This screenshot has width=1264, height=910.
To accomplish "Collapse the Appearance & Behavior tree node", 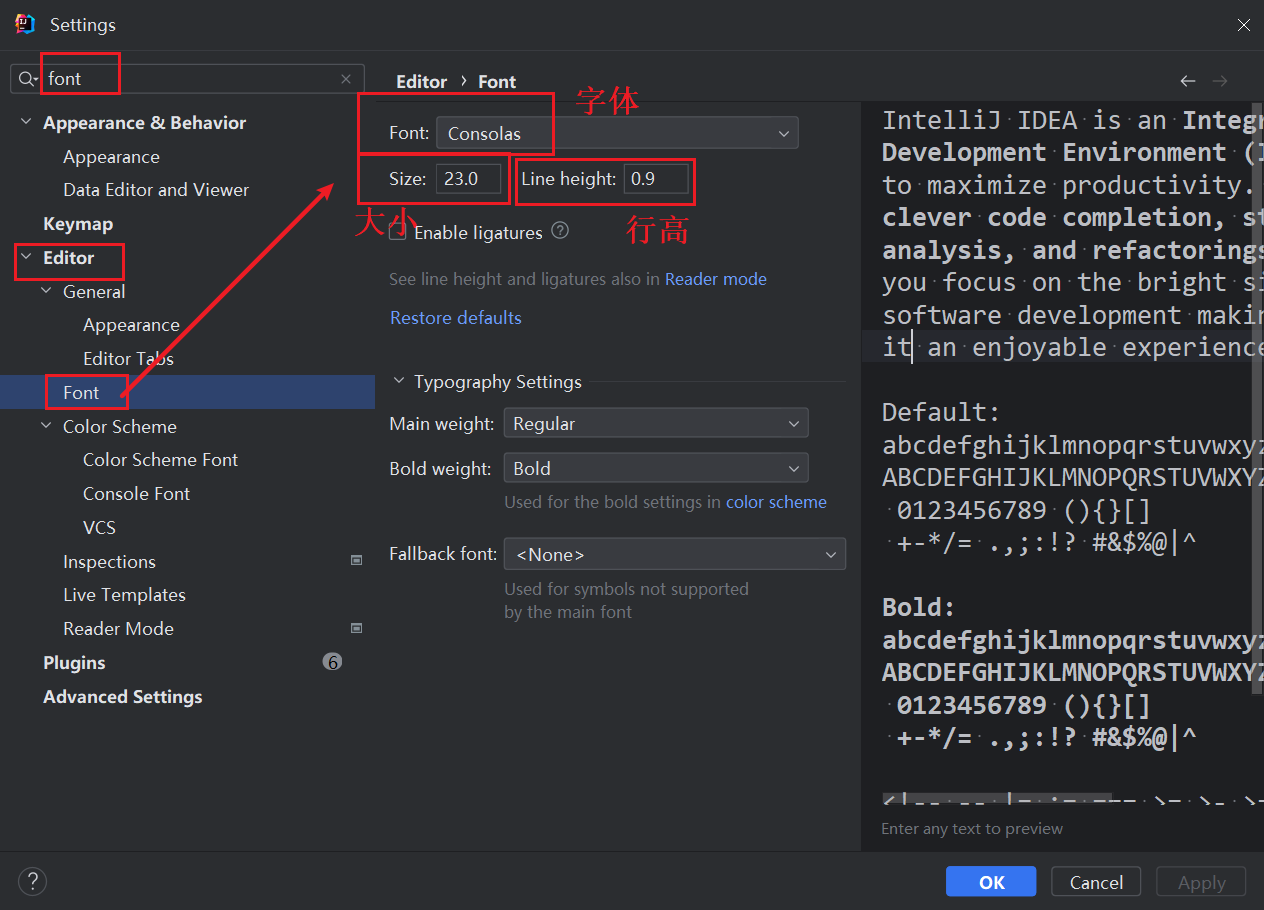I will (x=26, y=122).
